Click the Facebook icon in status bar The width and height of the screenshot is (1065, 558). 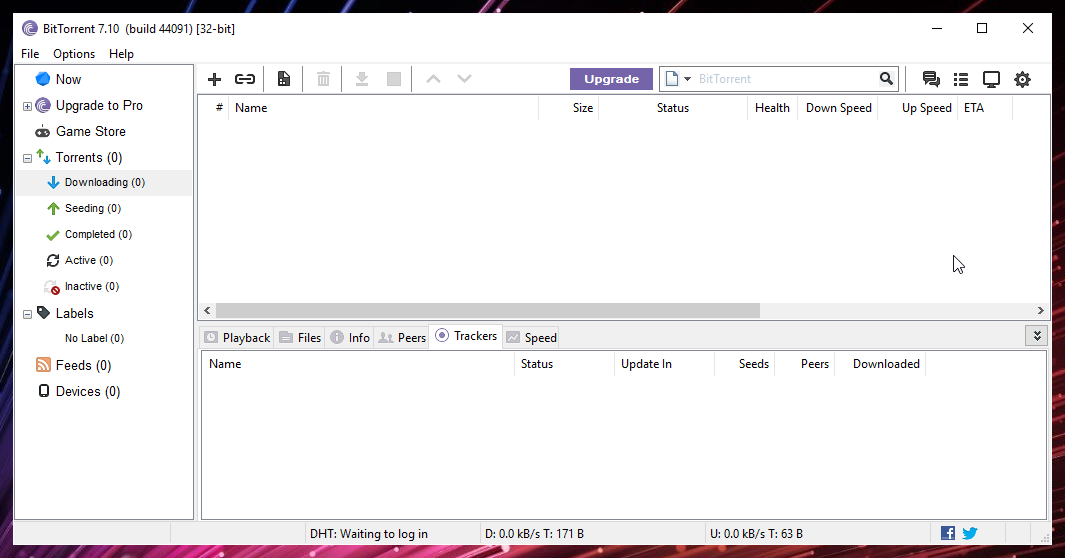click(x=948, y=534)
